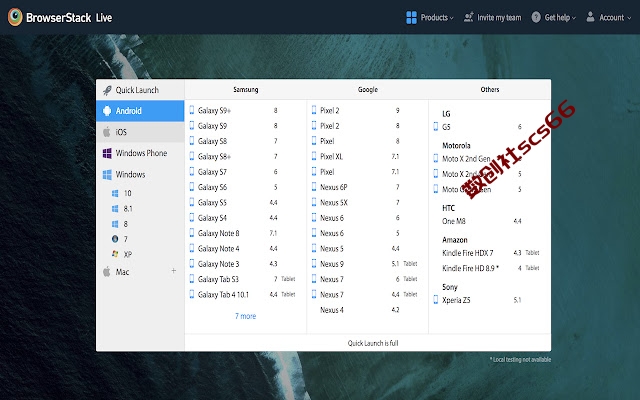Viewport: 640px width, 400px height.
Task: Select the Quick Launch tab
Action: (x=140, y=90)
